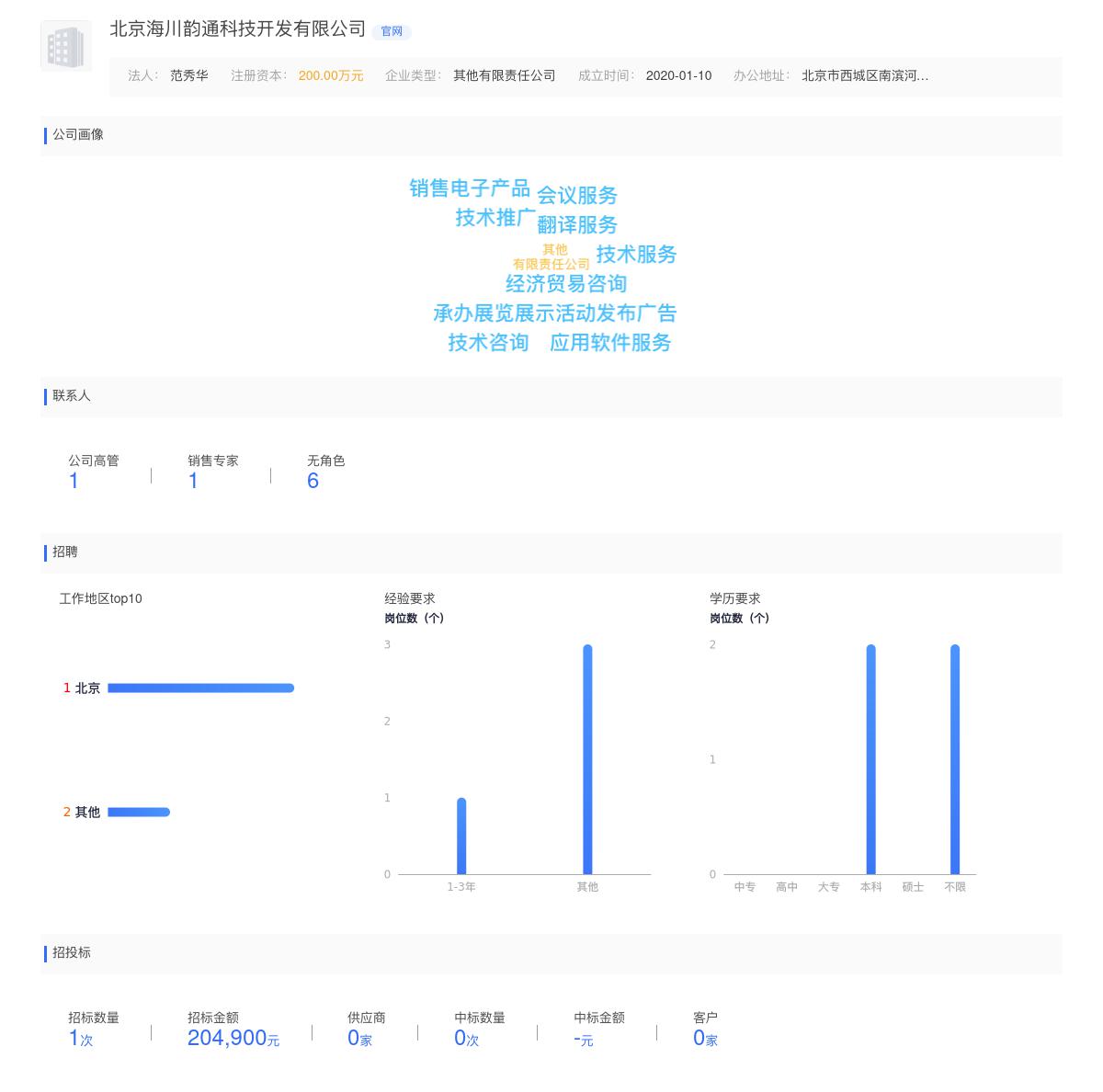Click the 招标金额 value 204,900元
The width and height of the screenshot is (1103, 1092).
point(233,1038)
